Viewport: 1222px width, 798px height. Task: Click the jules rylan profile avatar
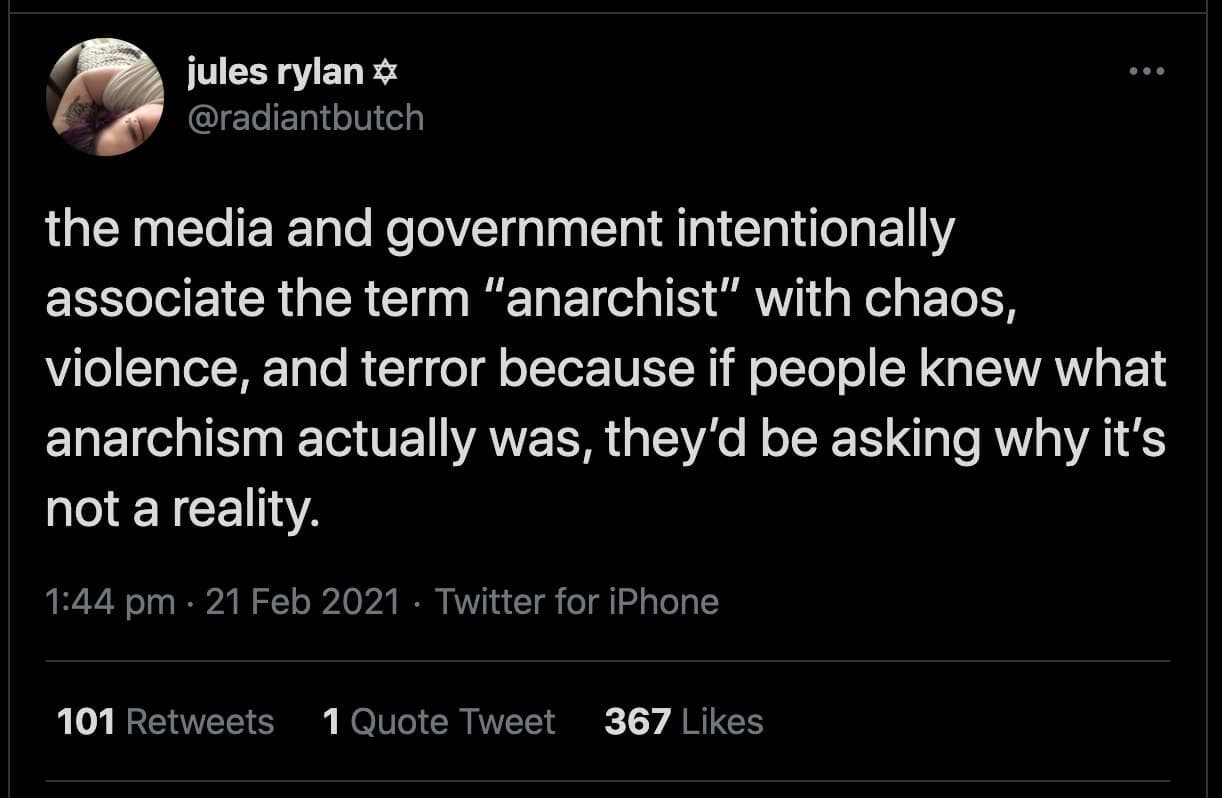[104, 97]
